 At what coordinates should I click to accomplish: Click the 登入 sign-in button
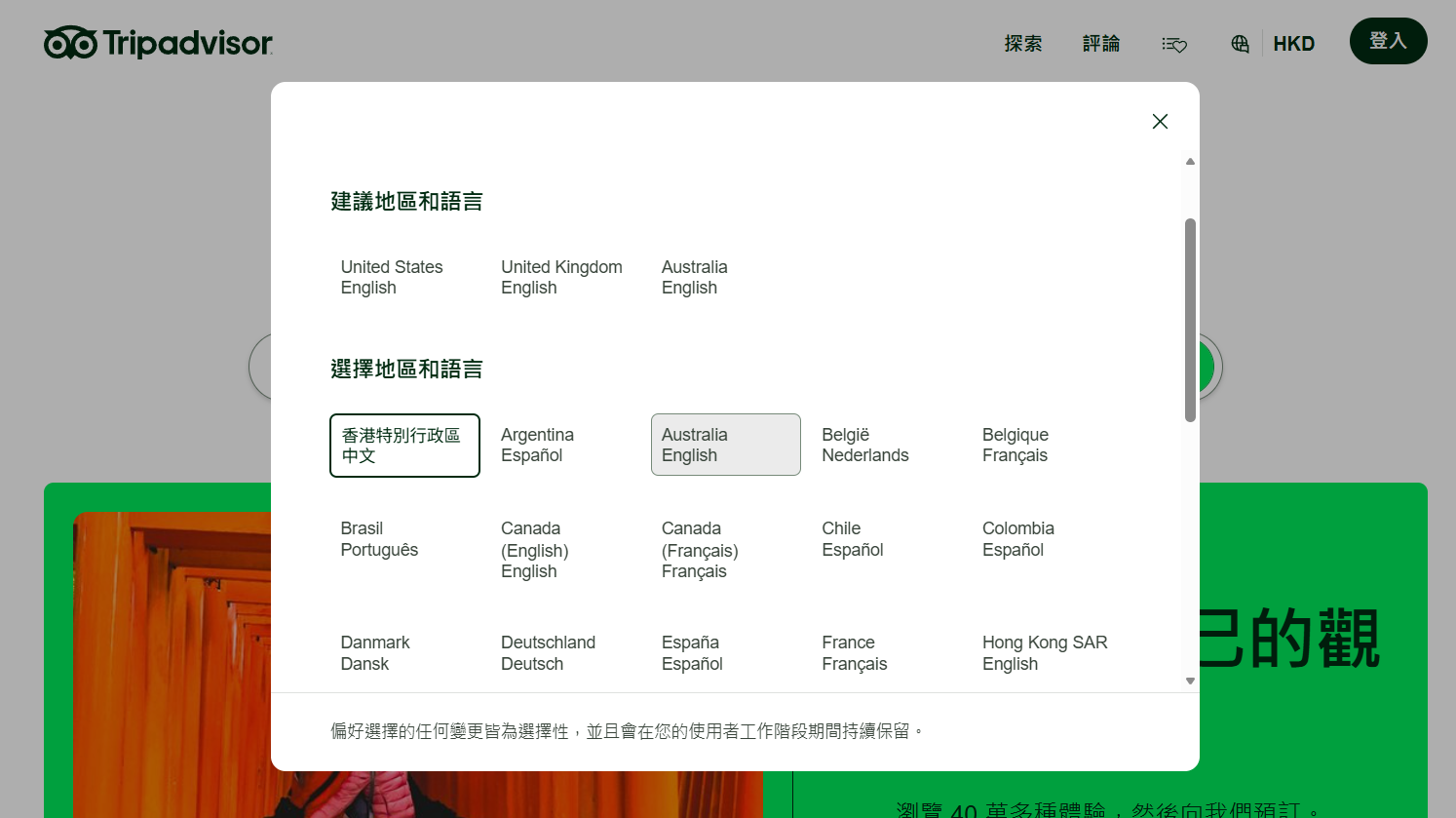click(1388, 41)
